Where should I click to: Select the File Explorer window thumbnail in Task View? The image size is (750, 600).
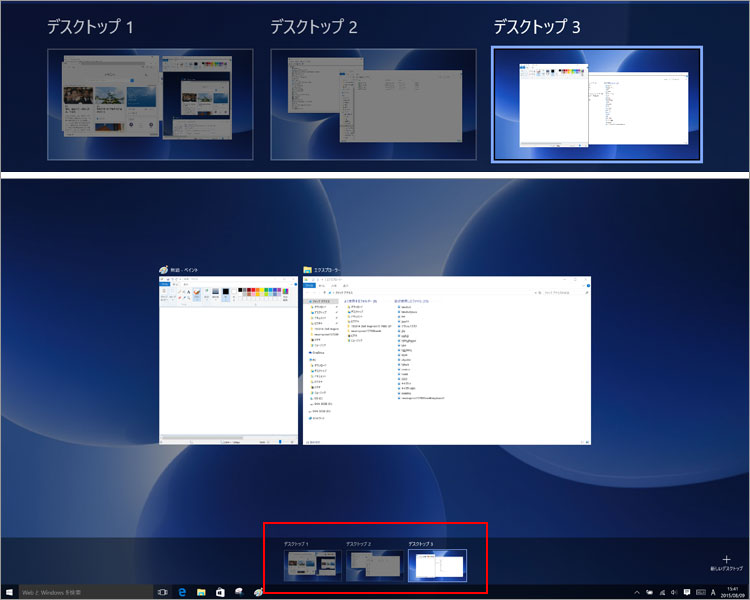tap(447, 360)
